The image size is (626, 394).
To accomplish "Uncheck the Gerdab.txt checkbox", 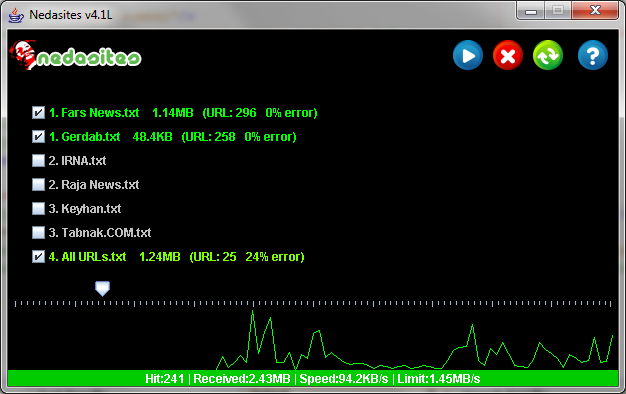I will [x=38, y=137].
